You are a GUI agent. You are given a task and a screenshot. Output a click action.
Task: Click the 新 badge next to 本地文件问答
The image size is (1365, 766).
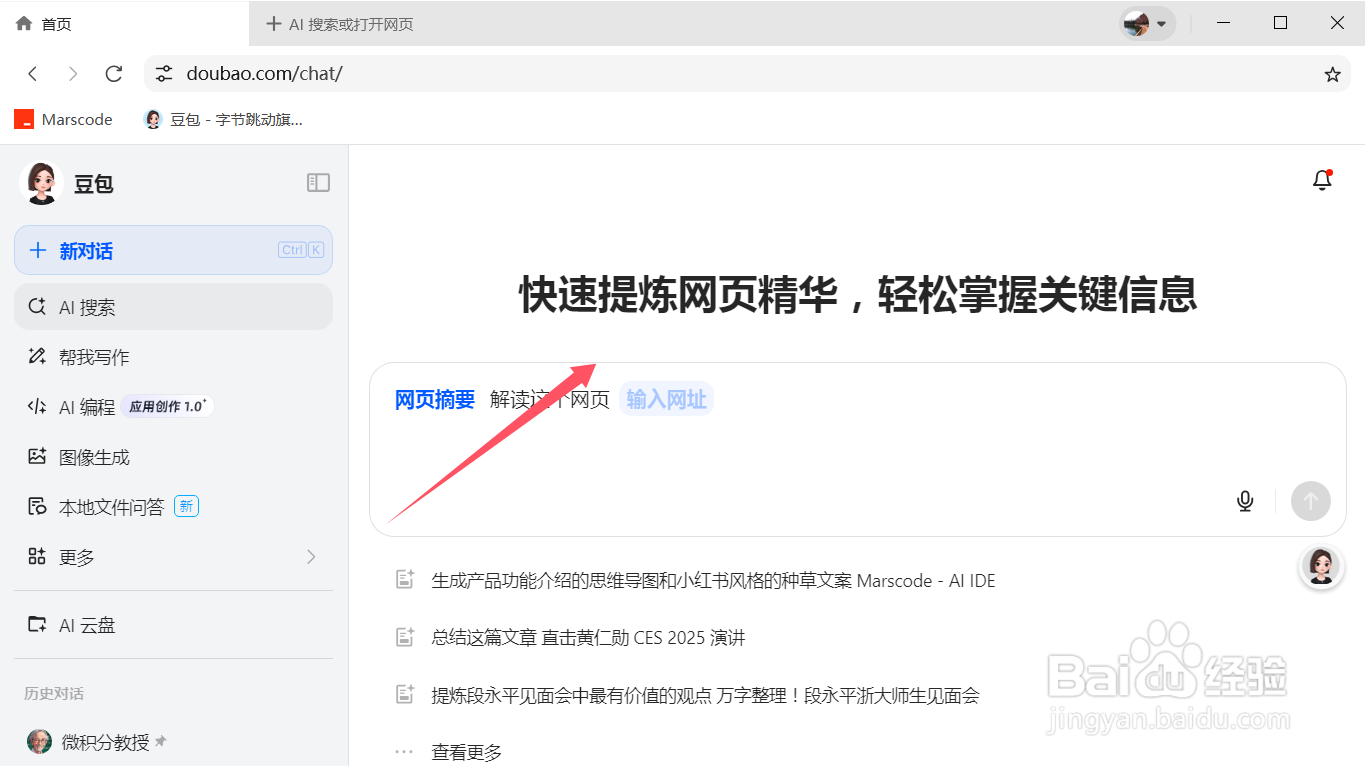click(x=187, y=506)
